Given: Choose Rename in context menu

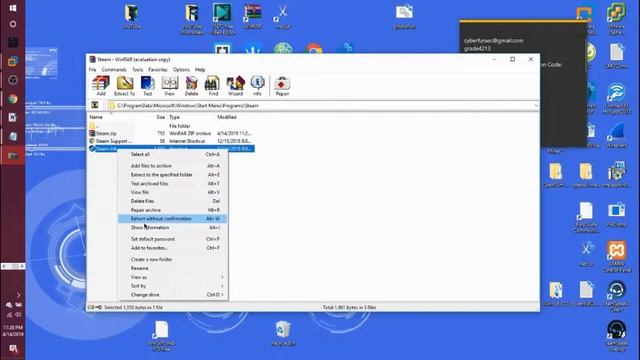Looking at the screenshot, I should click(x=173, y=269).
